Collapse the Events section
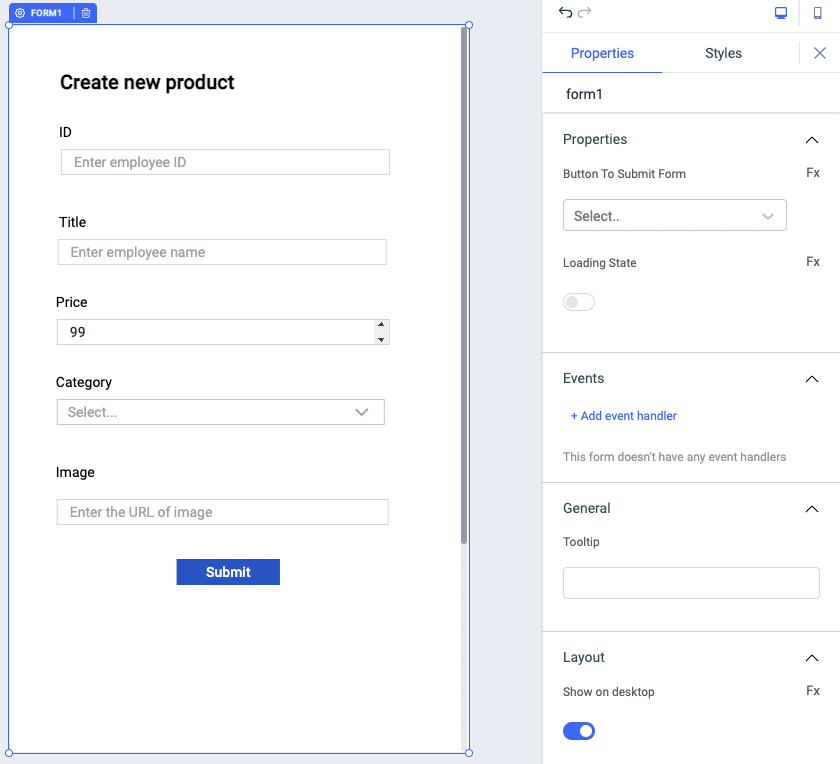The height and width of the screenshot is (764, 840). (811, 379)
